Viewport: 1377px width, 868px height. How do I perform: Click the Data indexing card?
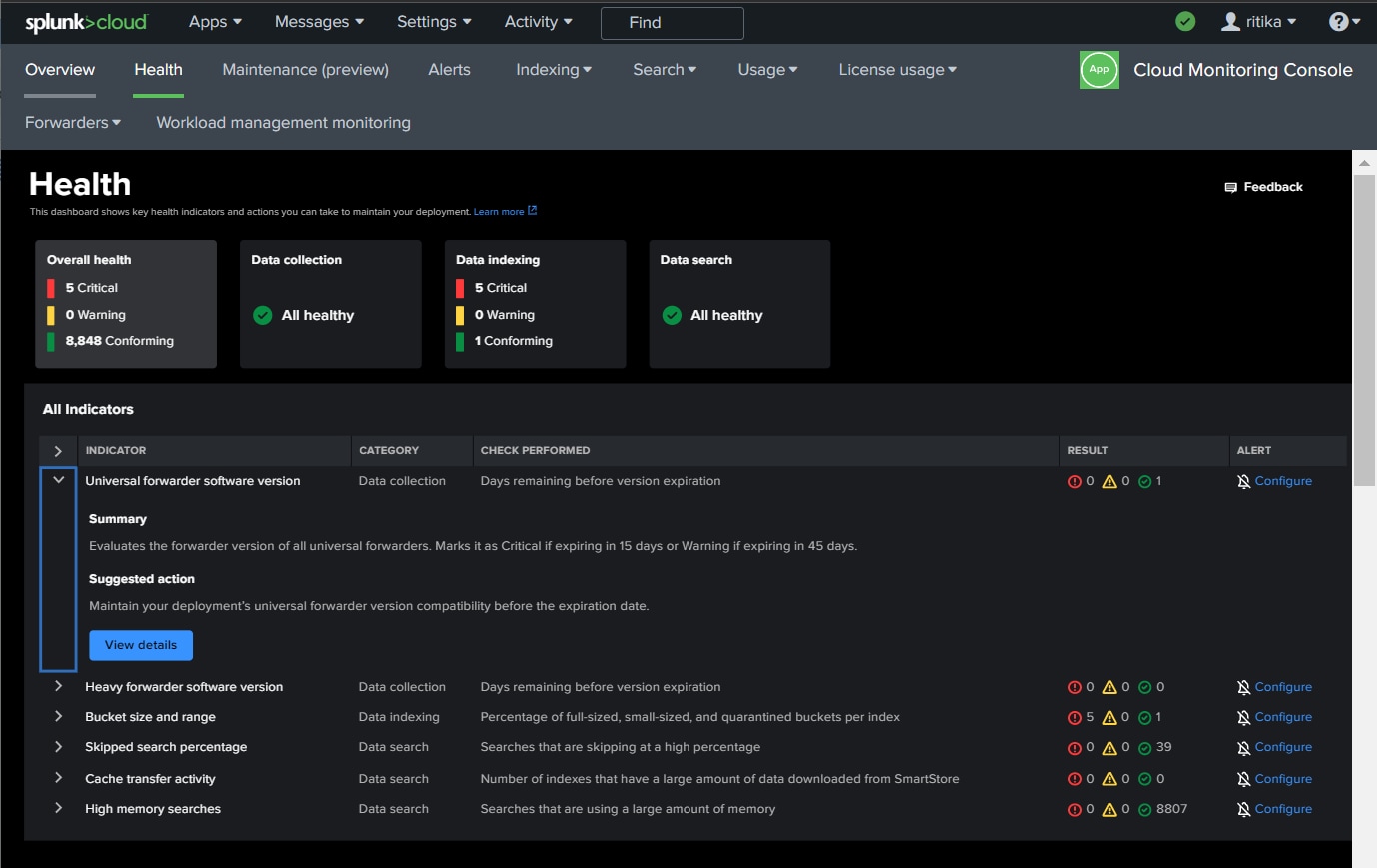pyautogui.click(x=535, y=304)
